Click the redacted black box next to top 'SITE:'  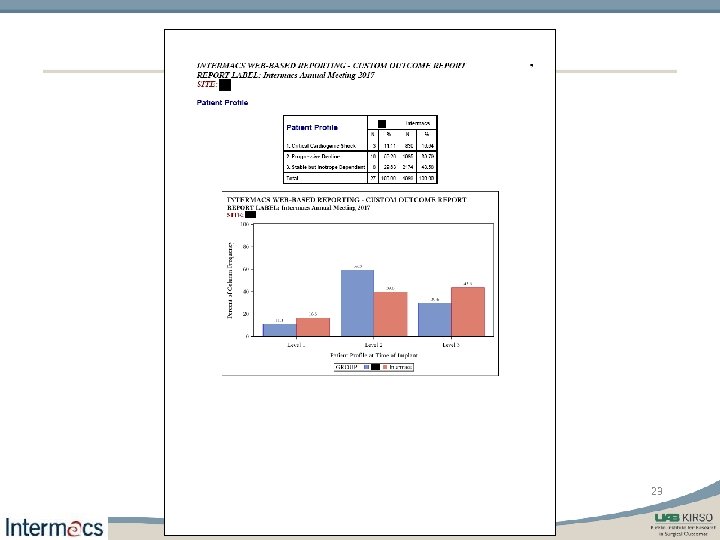[x=225, y=85]
